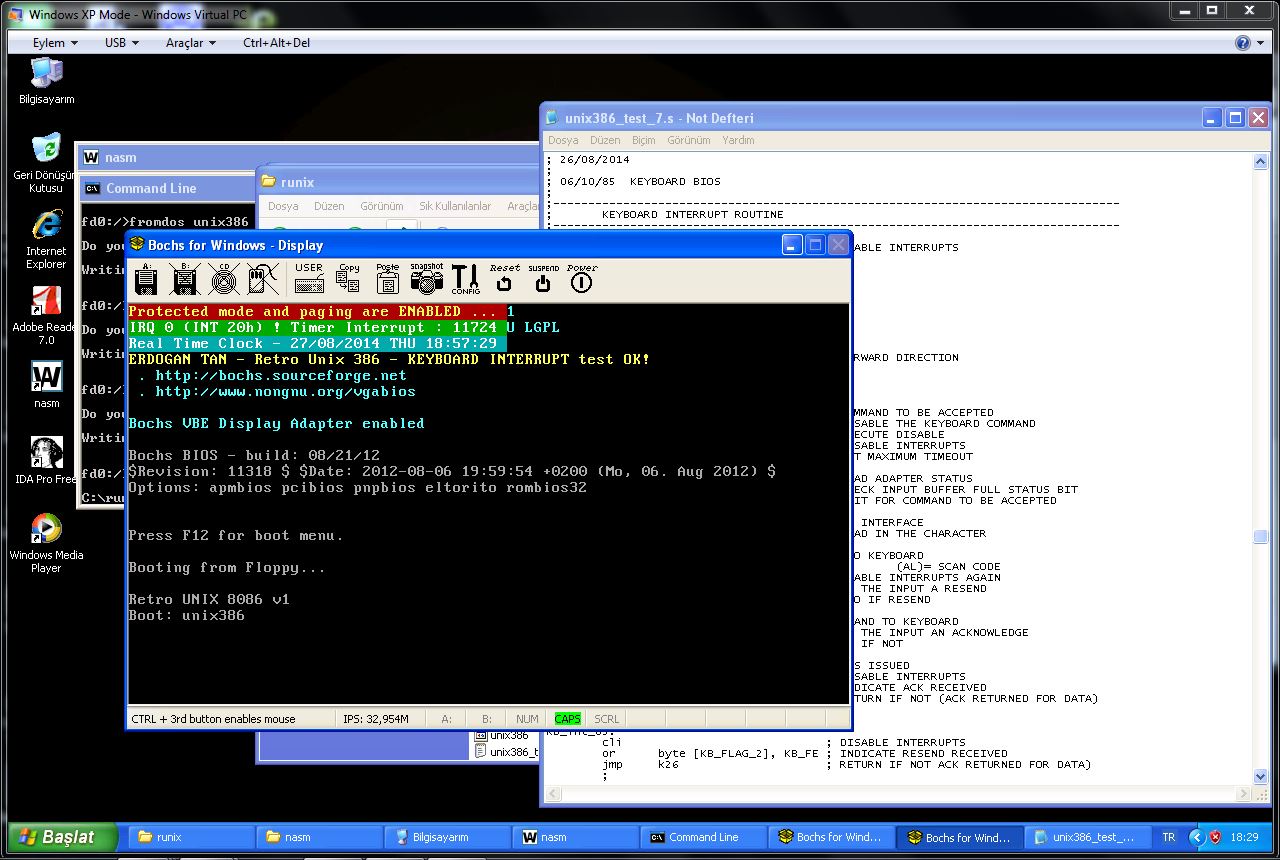Image resolution: width=1280 pixels, height=860 pixels.
Task: Select the Adobe Reader 7.0 desktop icon
Action: [x=46, y=316]
